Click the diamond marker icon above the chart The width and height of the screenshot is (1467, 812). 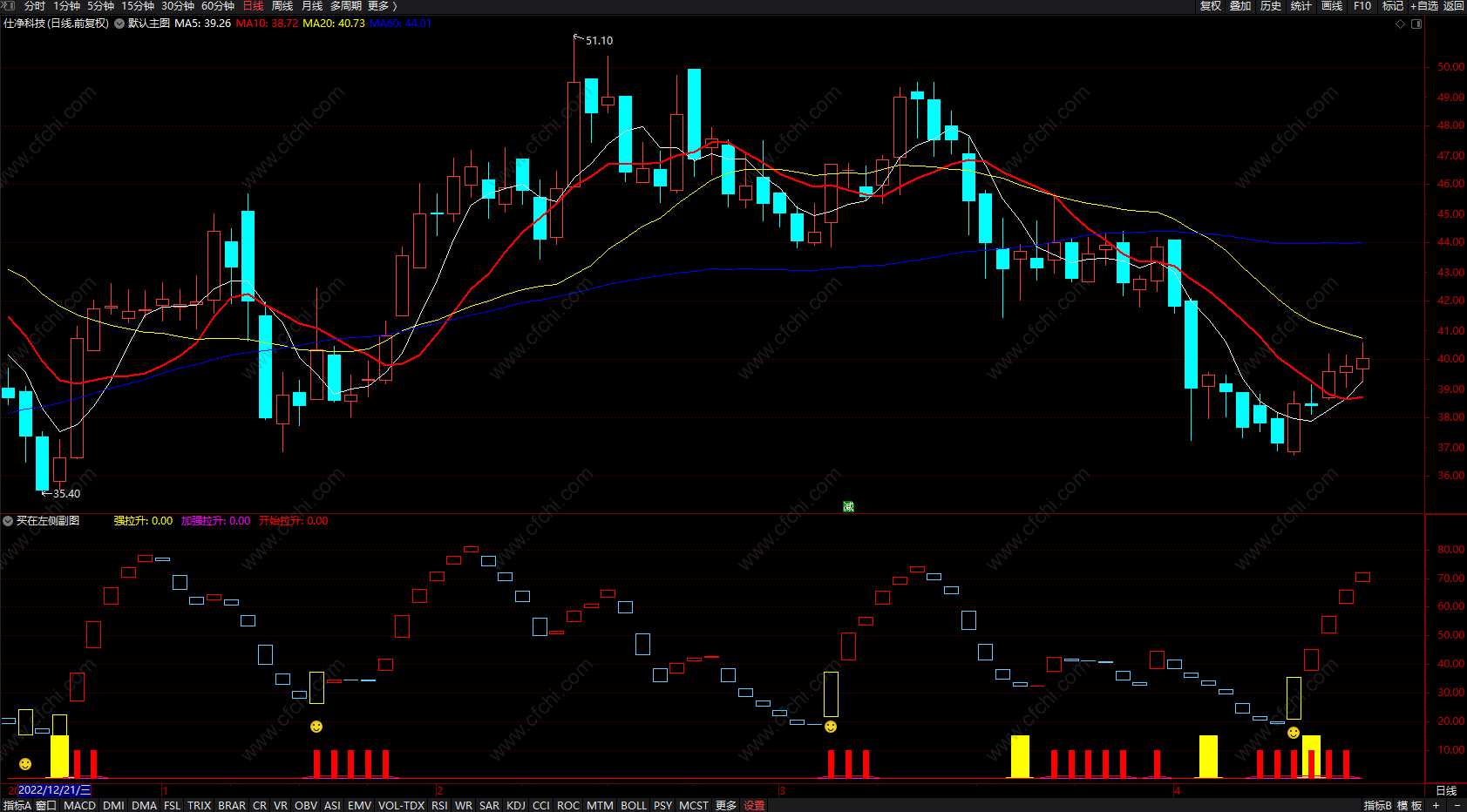point(1400,24)
